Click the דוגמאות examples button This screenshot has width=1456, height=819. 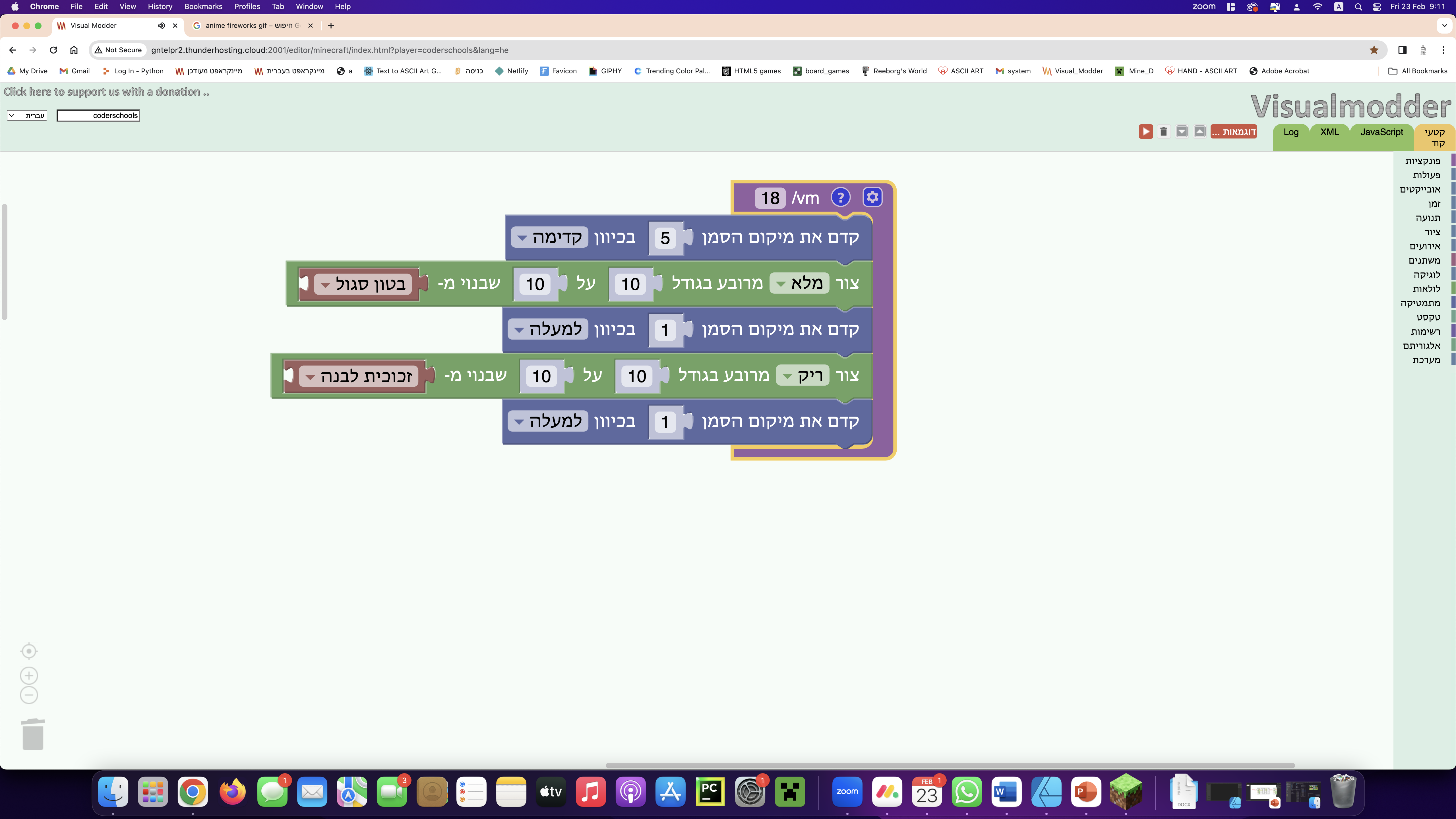(x=1233, y=132)
